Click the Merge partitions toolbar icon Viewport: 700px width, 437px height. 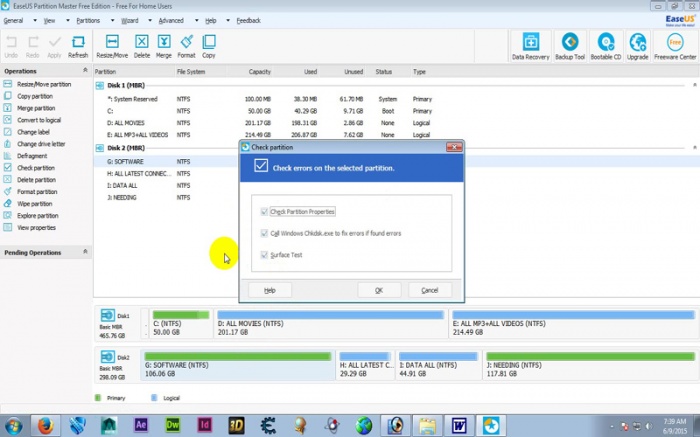tap(164, 45)
